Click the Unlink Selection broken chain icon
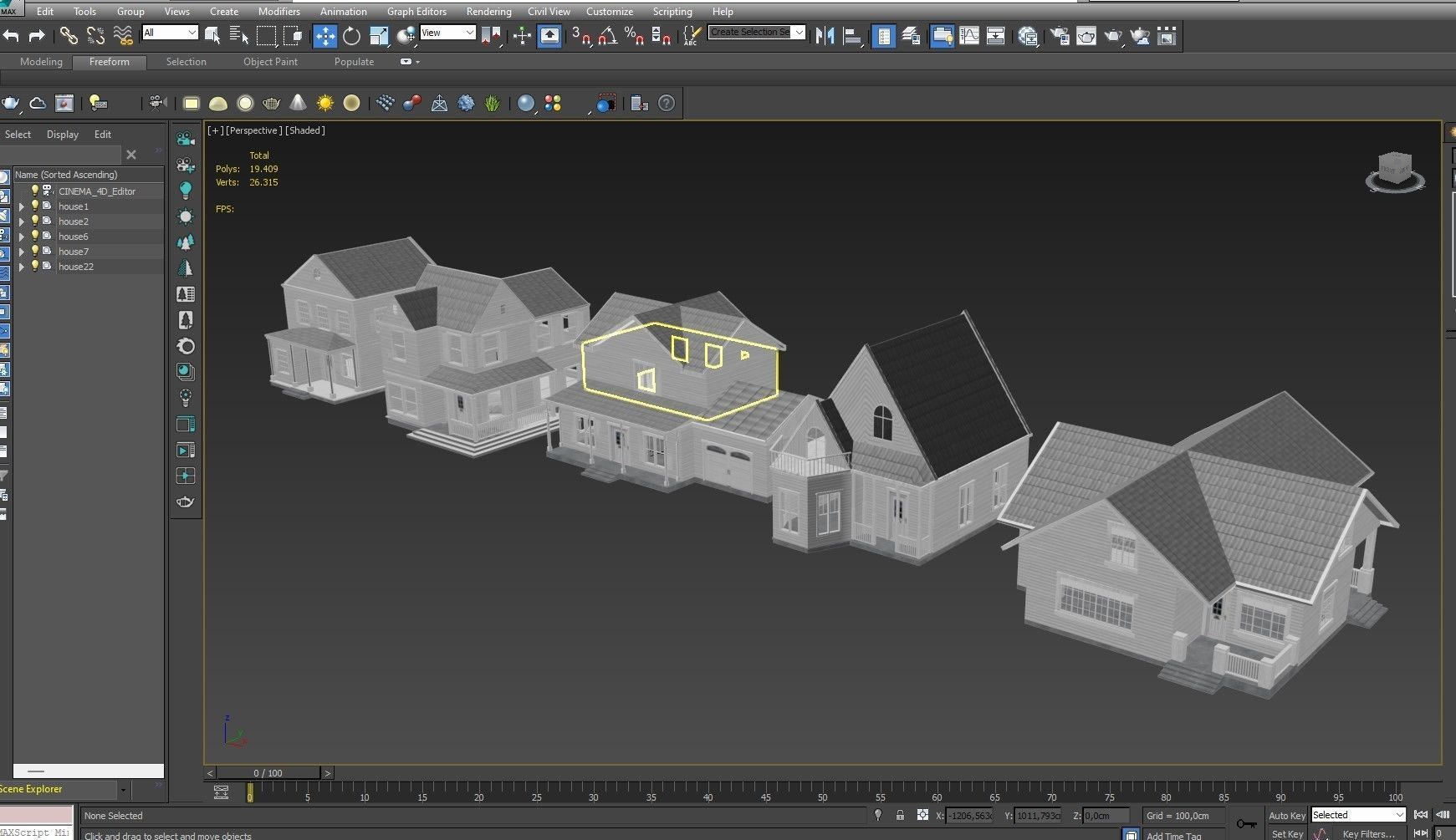 (95, 35)
